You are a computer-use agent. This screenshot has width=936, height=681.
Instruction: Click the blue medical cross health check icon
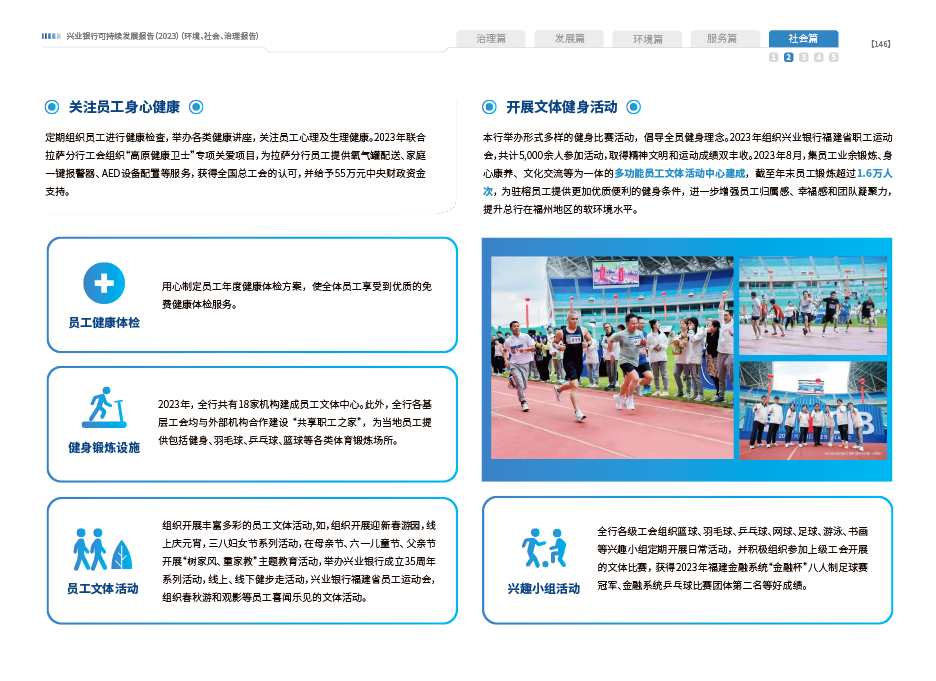click(x=103, y=283)
